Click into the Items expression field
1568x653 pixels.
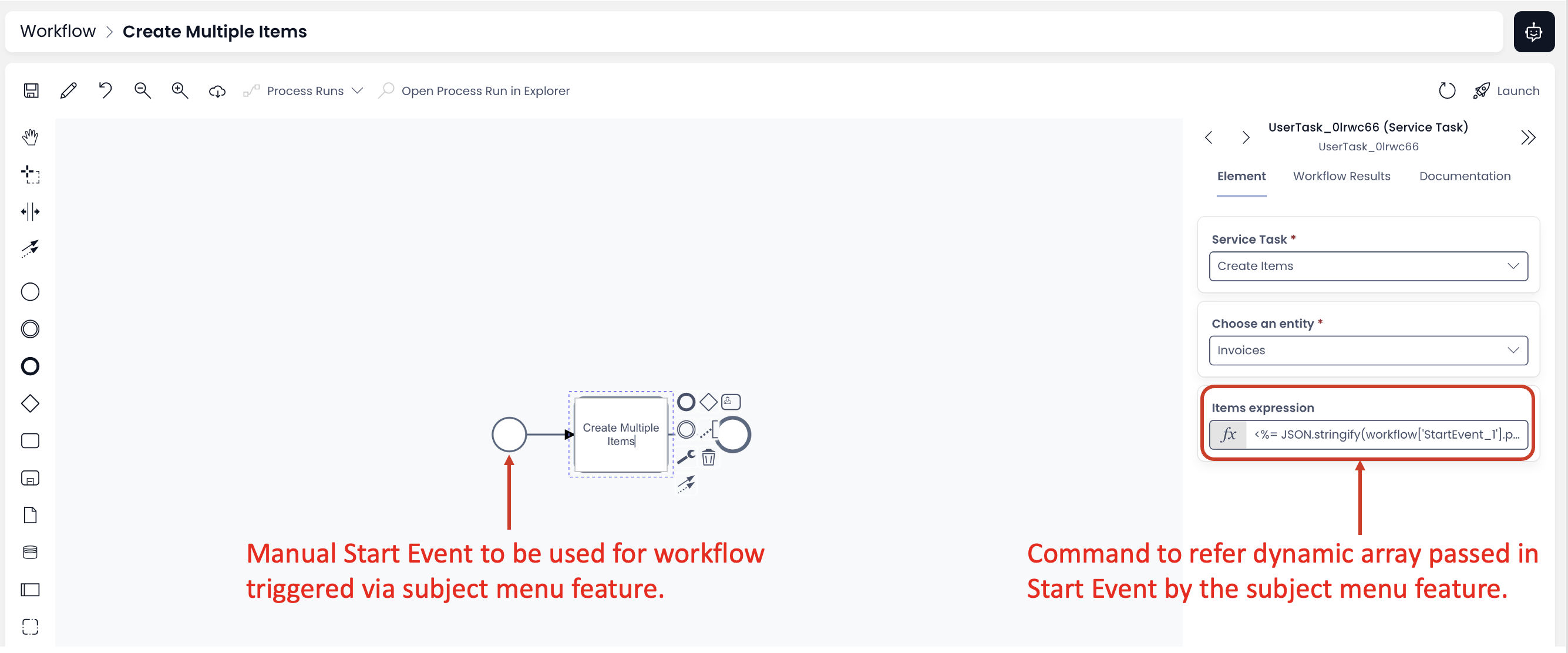tap(1387, 435)
